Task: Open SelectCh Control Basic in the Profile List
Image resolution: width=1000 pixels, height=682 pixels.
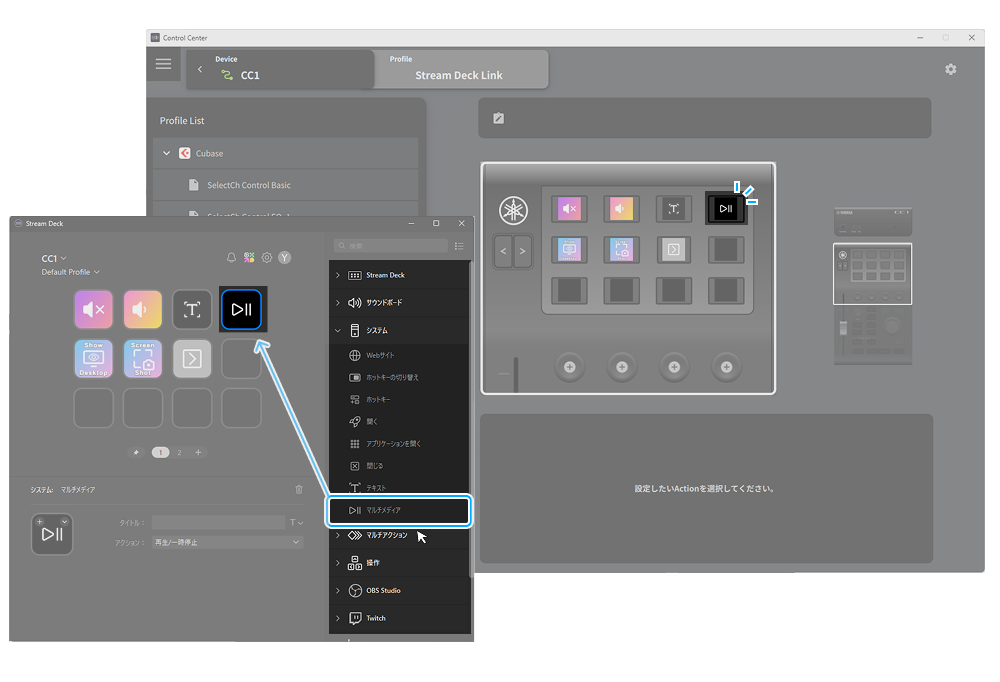Action: pos(250,185)
